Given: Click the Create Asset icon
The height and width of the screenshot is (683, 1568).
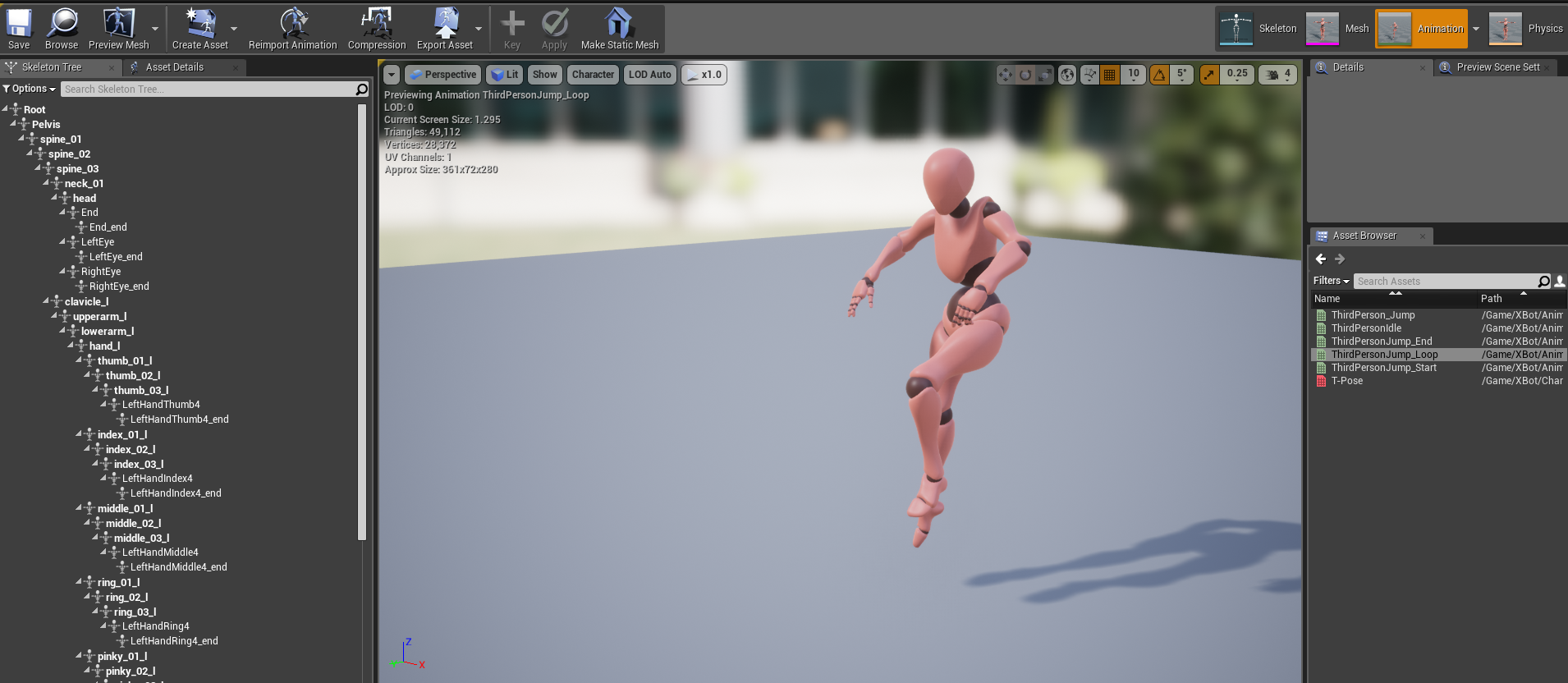Looking at the screenshot, I should pos(199,23).
